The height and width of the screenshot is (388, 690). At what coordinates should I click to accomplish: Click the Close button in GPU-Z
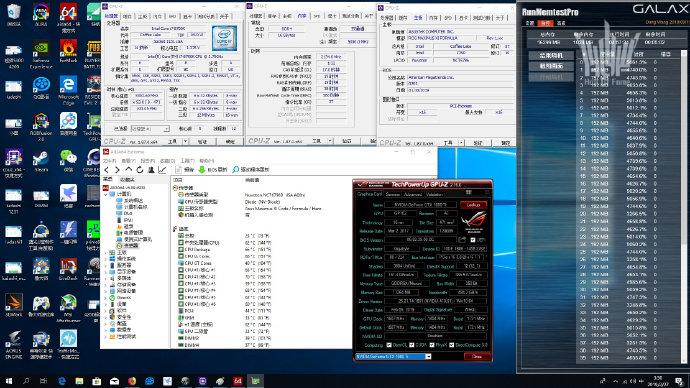tap(477, 357)
